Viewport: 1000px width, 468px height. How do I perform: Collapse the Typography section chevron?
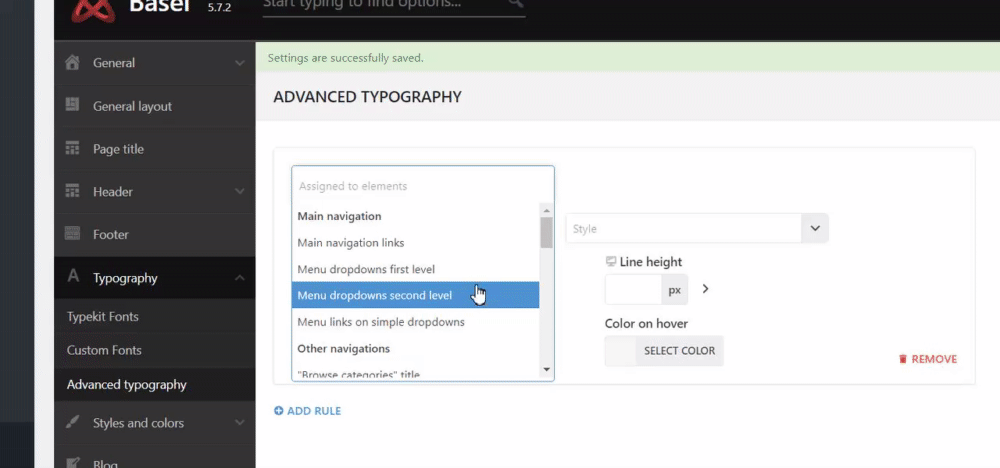click(x=240, y=278)
